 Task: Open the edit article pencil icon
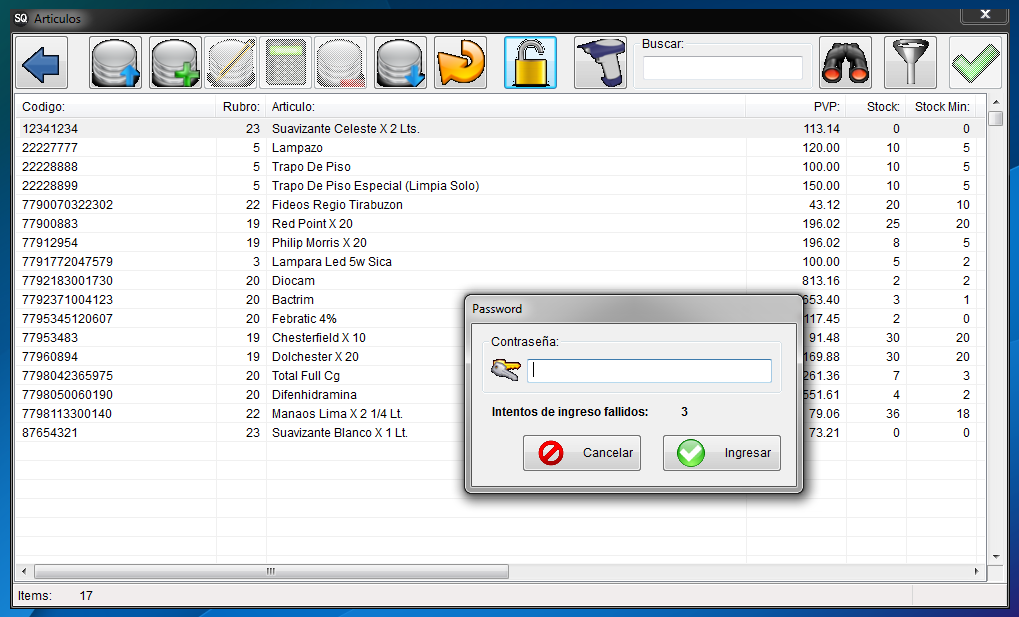point(231,62)
